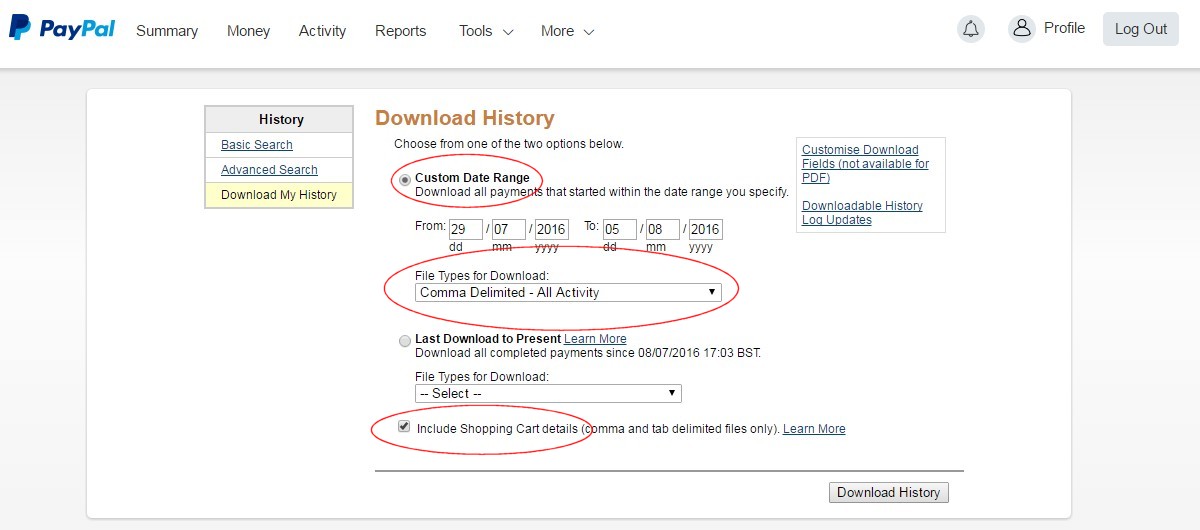Click Learn More beside Last Download to Present
The width and height of the screenshot is (1200, 530).
click(595, 339)
